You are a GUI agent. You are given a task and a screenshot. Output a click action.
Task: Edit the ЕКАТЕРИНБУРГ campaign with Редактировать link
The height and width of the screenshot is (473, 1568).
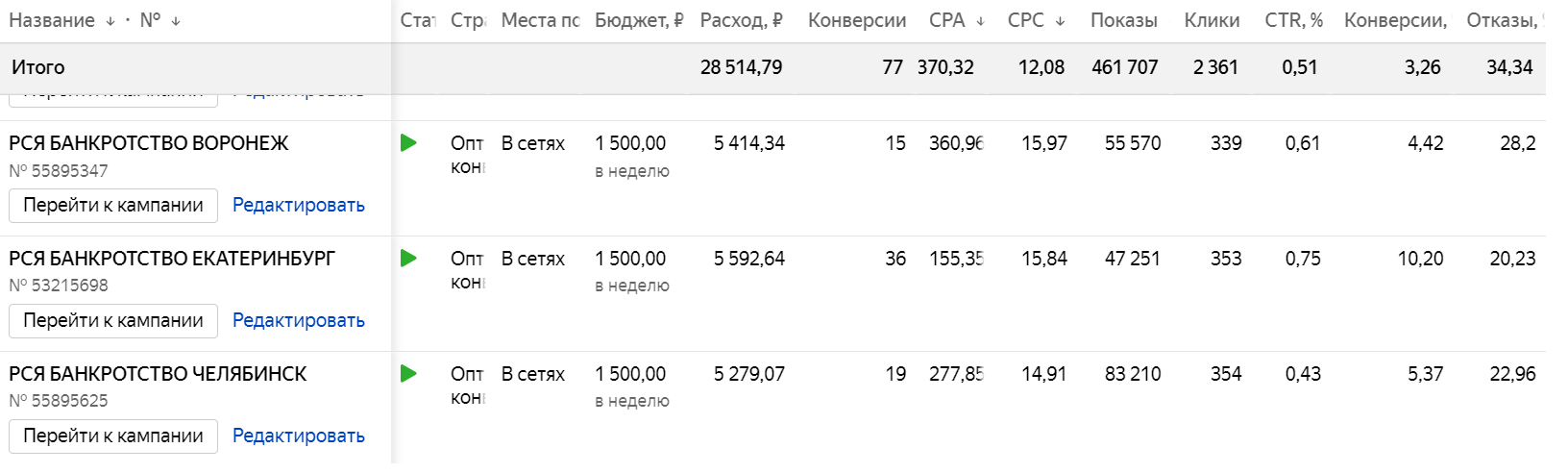tap(299, 321)
